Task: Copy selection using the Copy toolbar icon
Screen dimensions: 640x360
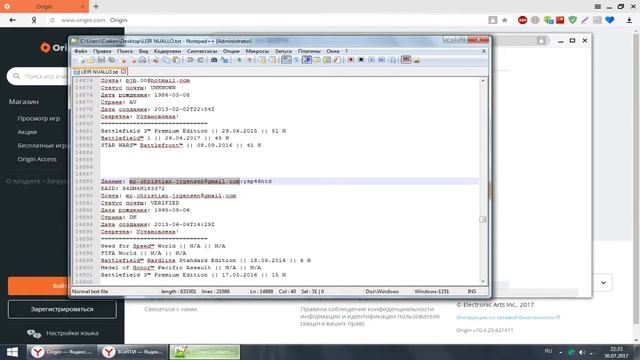Action: 166,60
